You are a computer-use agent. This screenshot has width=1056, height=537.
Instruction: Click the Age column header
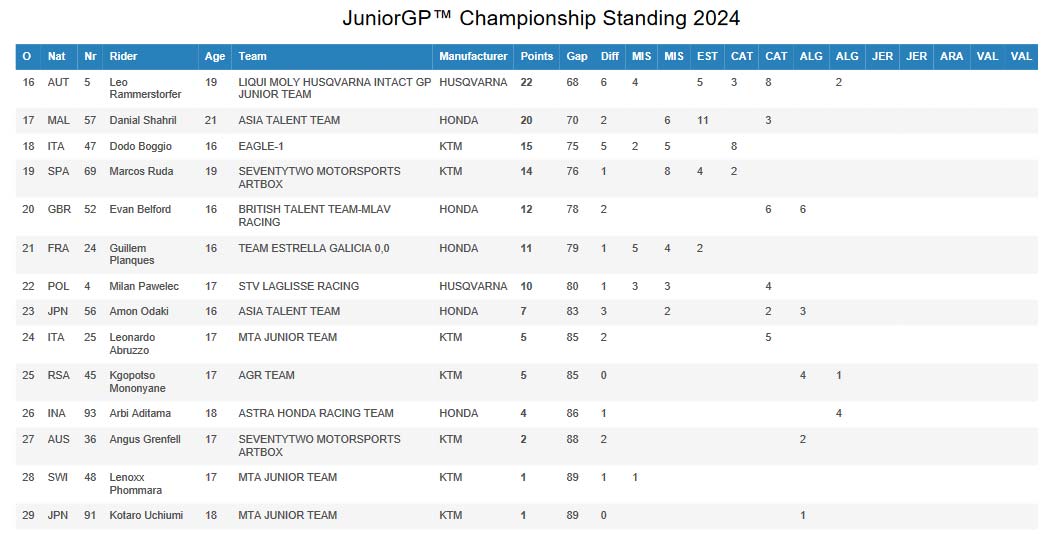[x=214, y=56]
